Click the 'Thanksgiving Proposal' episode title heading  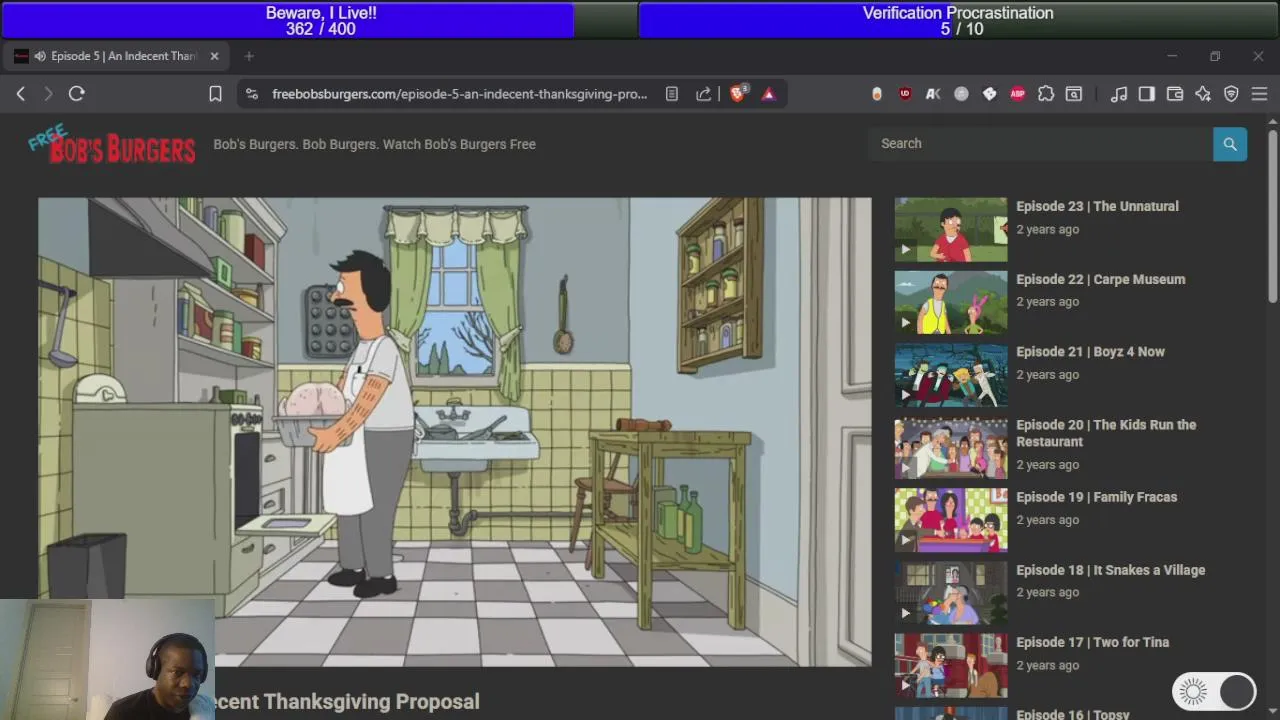[371, 702]
